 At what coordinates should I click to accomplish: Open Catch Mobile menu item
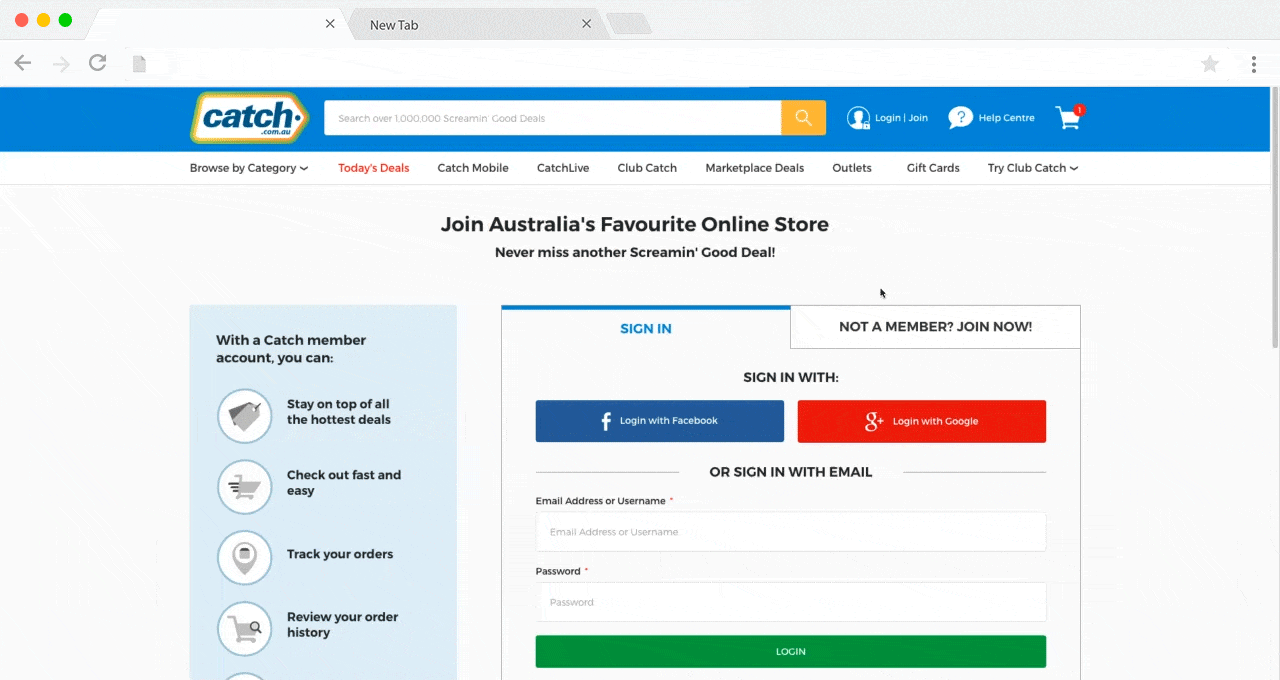pos(473,168)
